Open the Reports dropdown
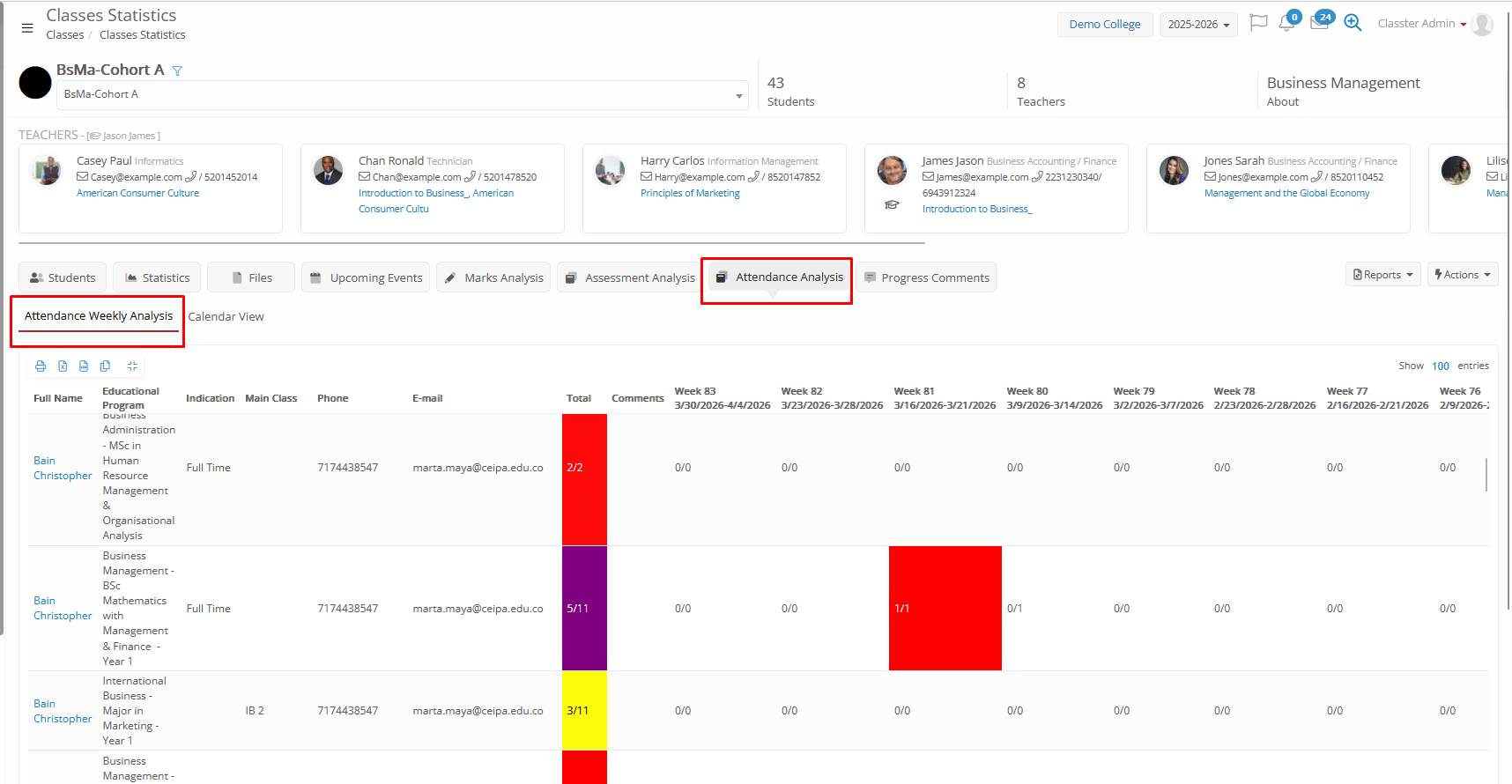This screenshot has width=1512, height=784. pyautogui.click(x=1382, y=275)
